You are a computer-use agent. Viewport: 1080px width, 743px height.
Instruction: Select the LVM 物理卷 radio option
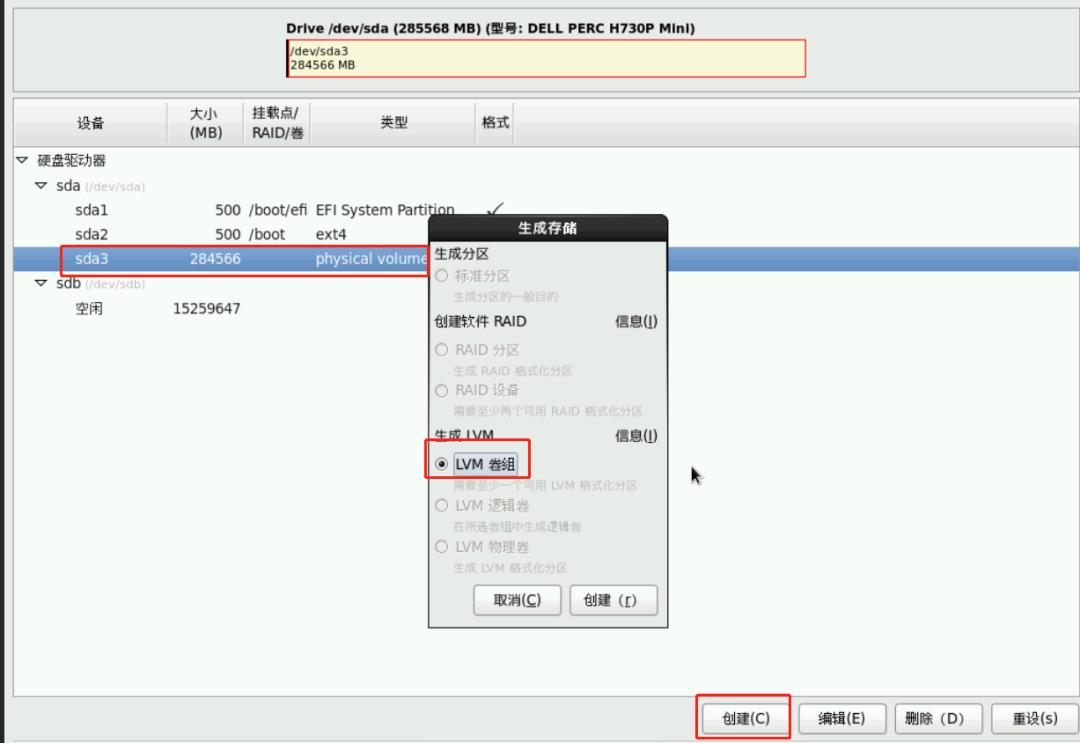click(x=442, y=547)
